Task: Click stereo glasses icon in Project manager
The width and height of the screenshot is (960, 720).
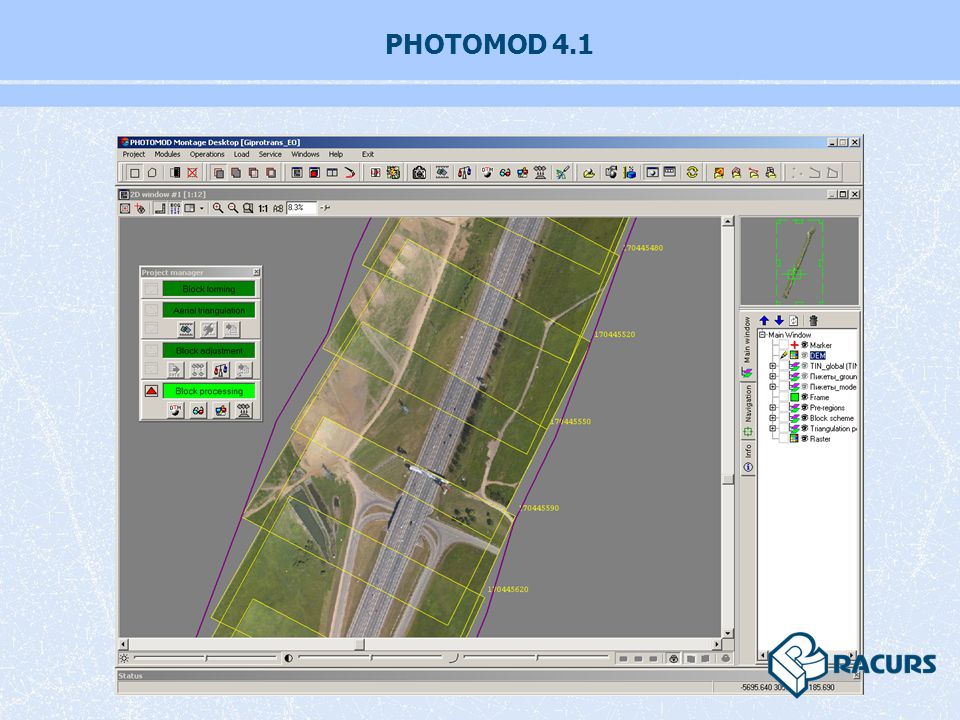Action: [198, 410]
